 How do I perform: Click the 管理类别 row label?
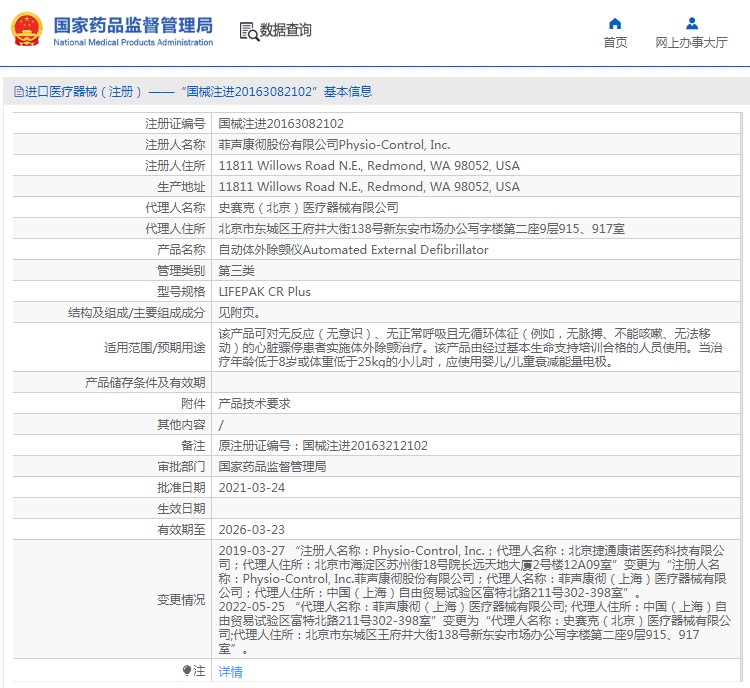181,271
